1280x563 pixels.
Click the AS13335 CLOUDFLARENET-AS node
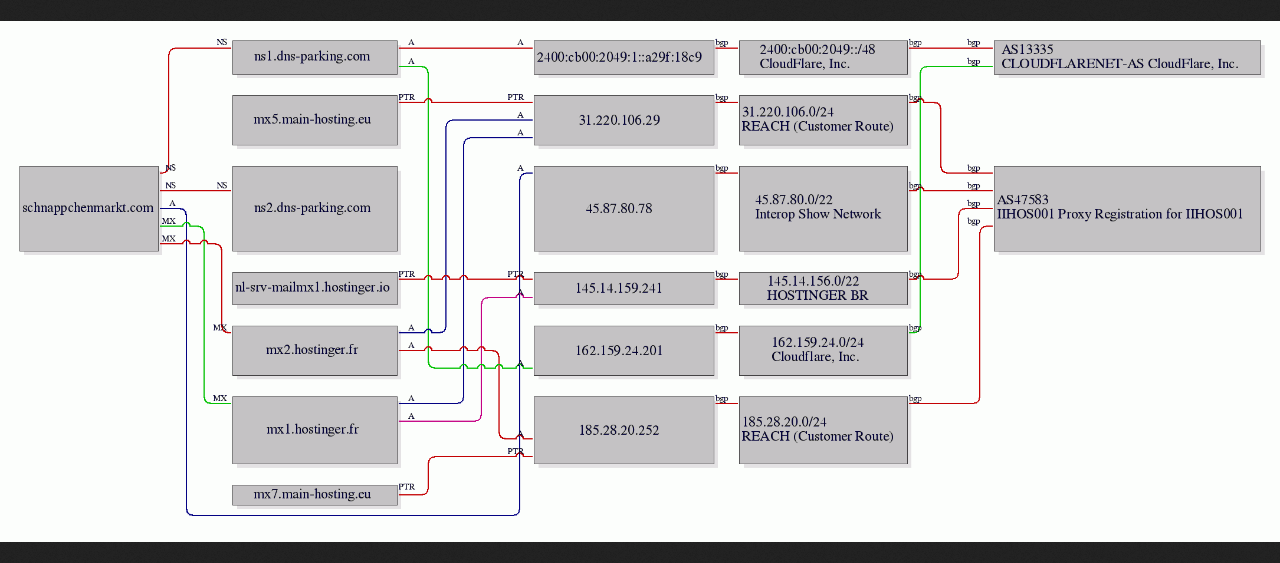click(1128, 57)
